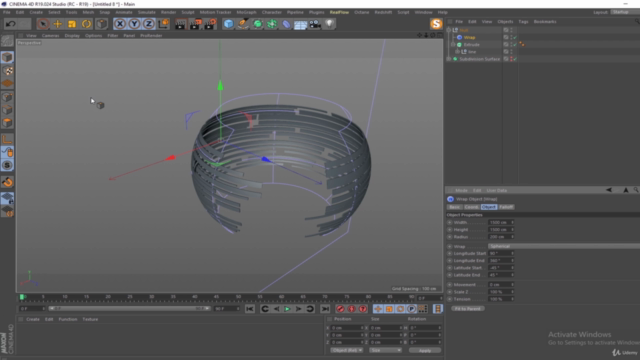Toggle Subdivision Surface enable checkmark

coord(515,59)
